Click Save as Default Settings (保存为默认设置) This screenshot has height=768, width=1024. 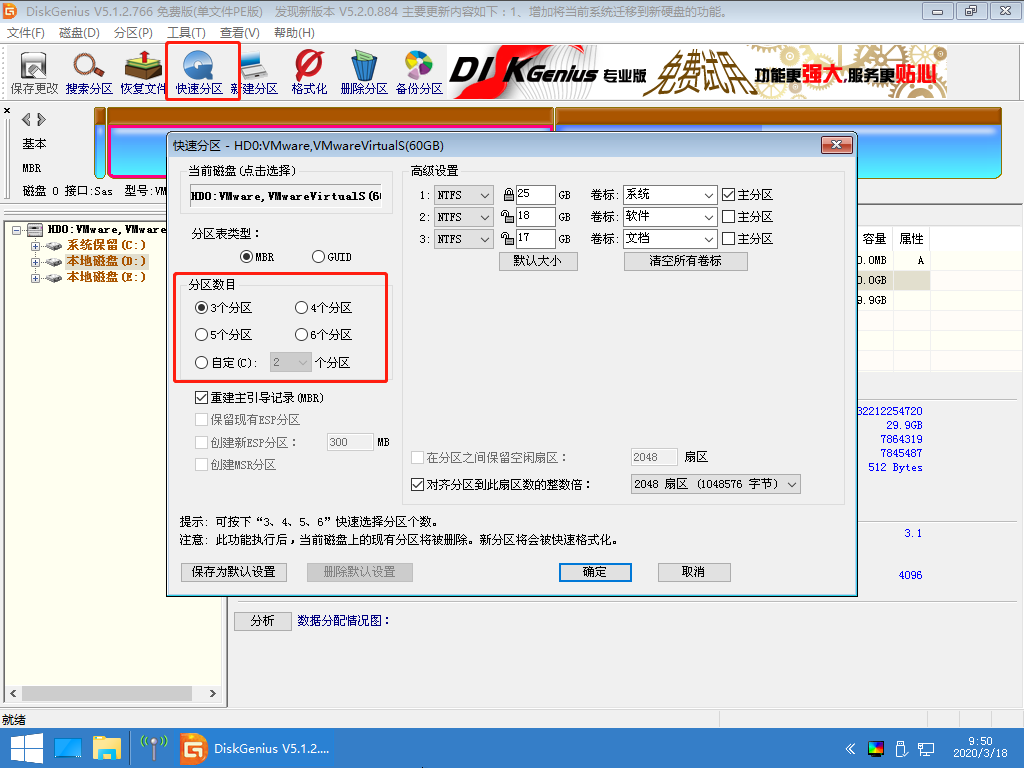point(234,572)
